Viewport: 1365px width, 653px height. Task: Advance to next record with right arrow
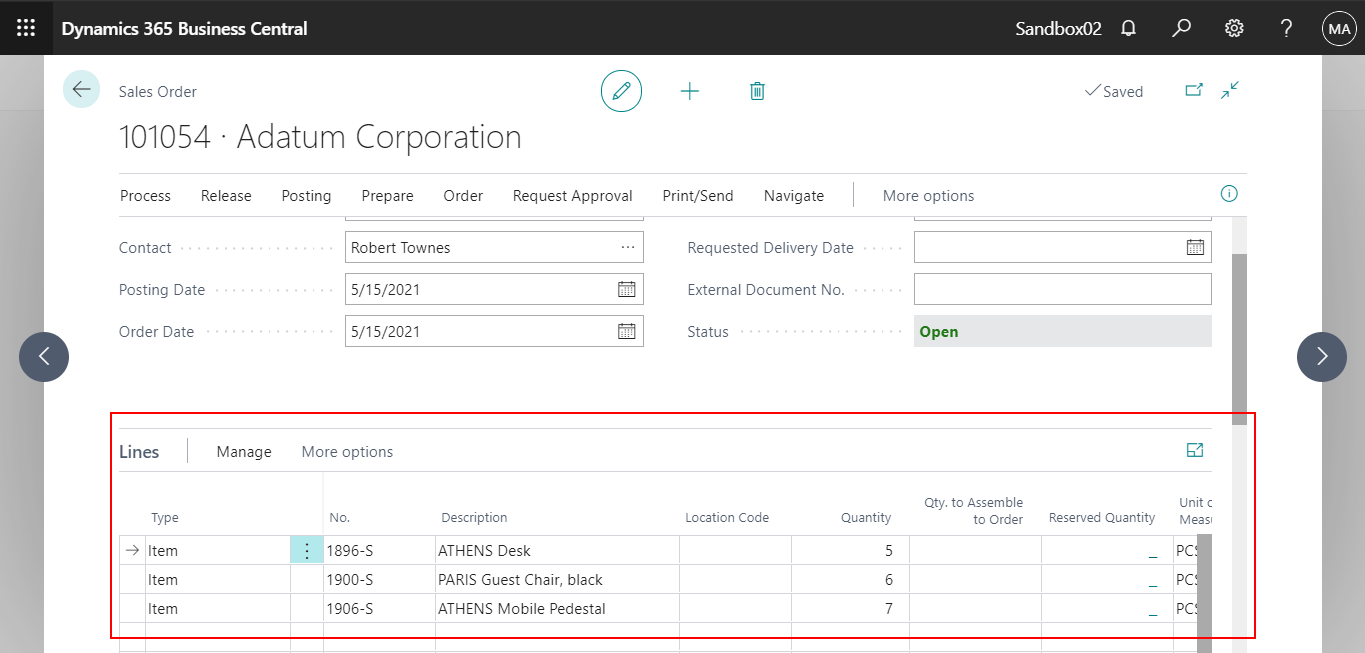pyautogui.click(x=1321, y=356)
